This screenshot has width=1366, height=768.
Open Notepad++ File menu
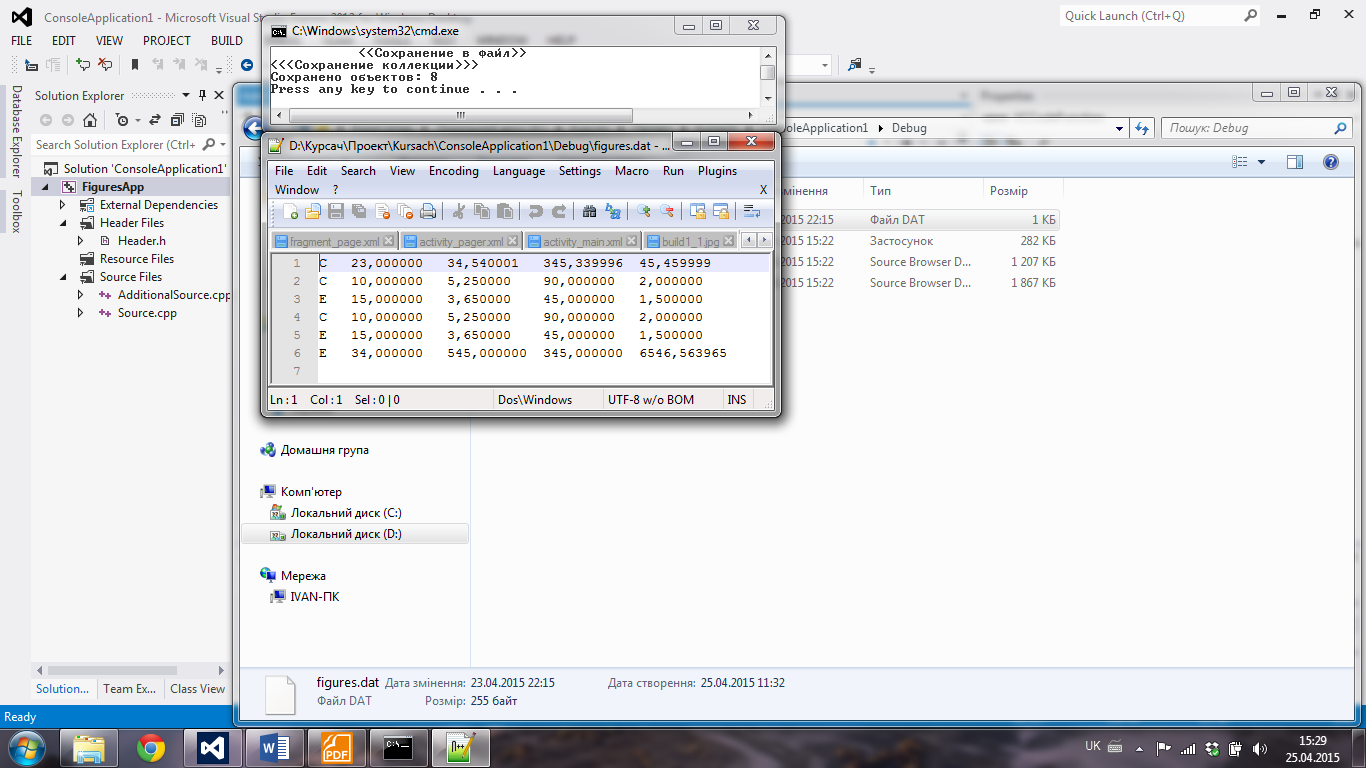(x=284, y=171)
